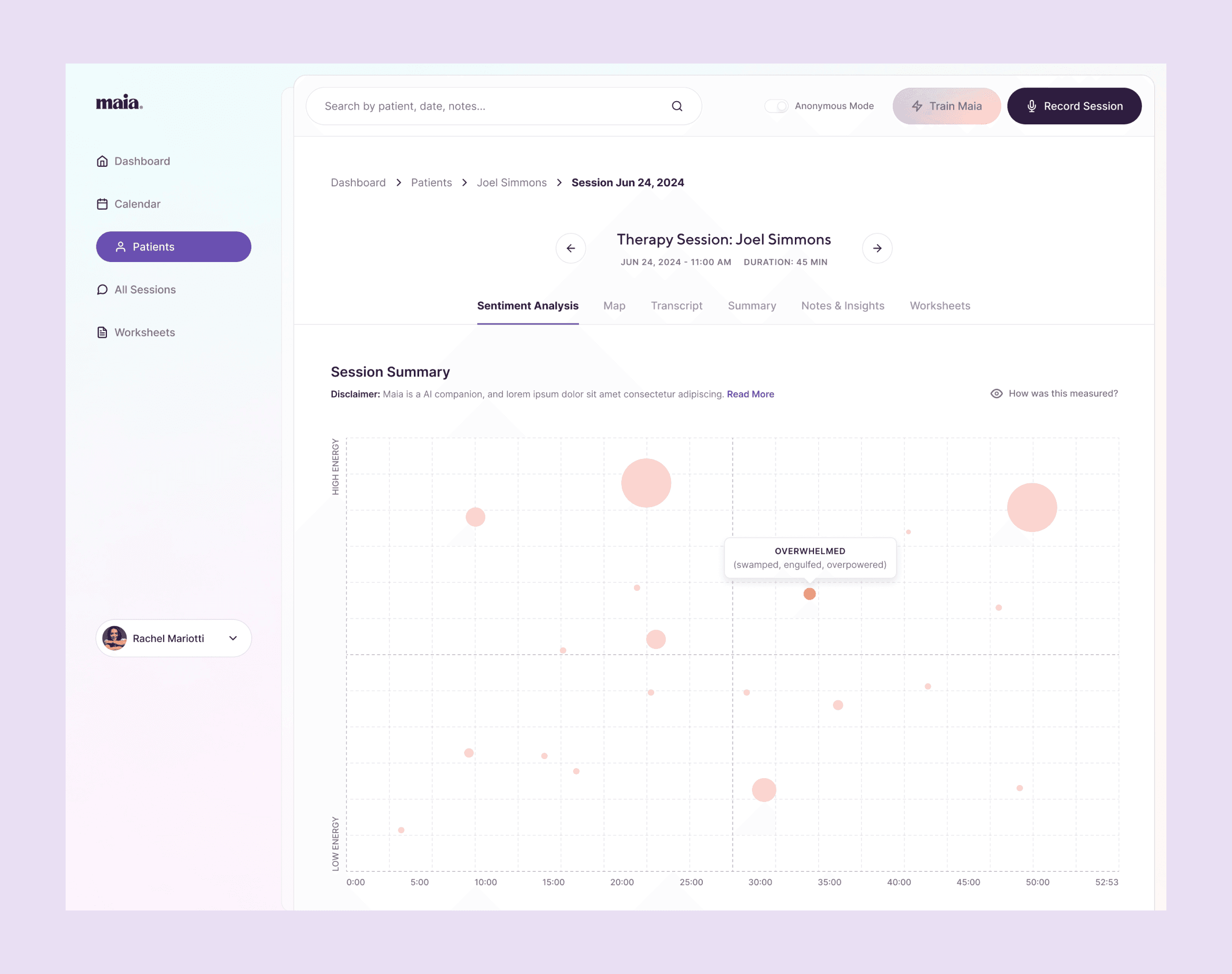Go to next session arrow

point(877,248)
